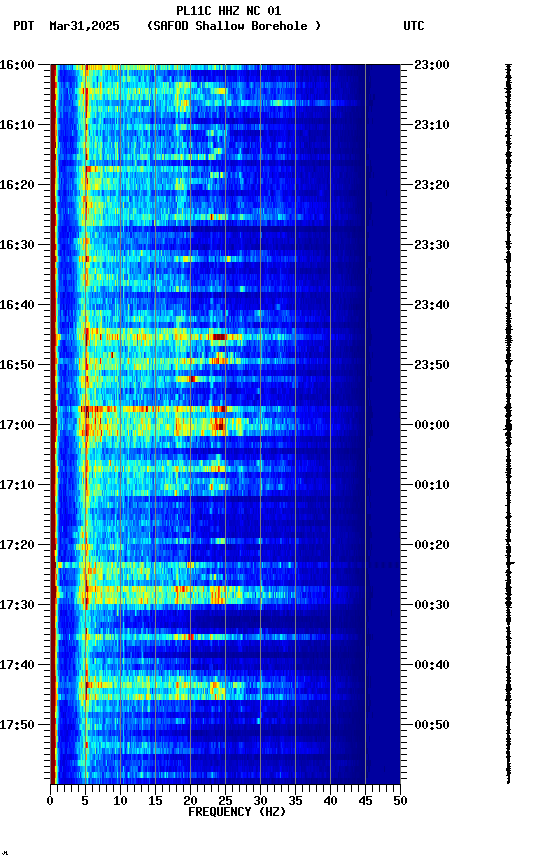Click the 00:20 UTC time label

click(432, 545)
